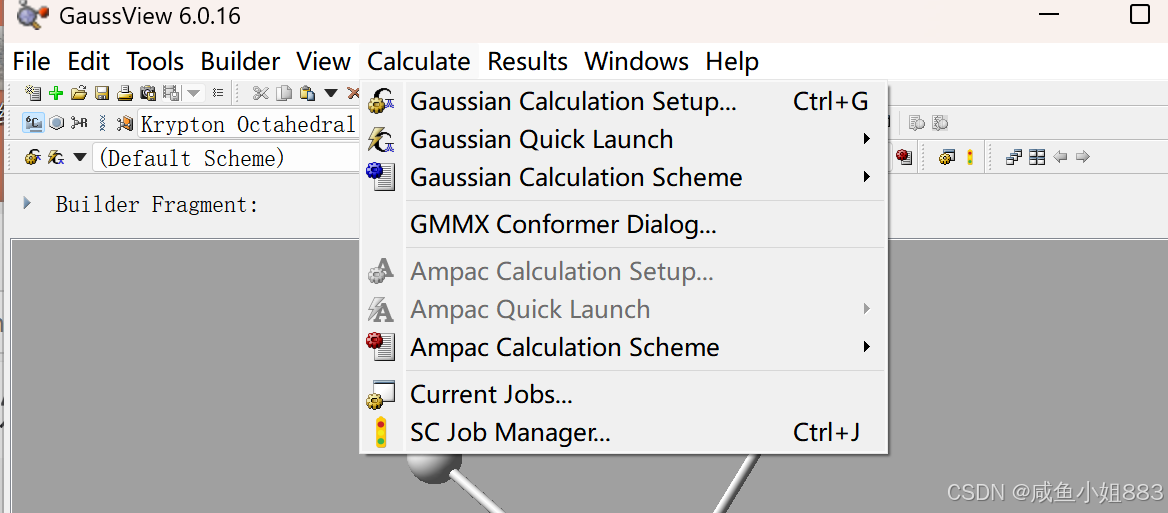Click the Previous Window left arrow icon
This screenshot has height=513, width=1168.
(1060, 157)
